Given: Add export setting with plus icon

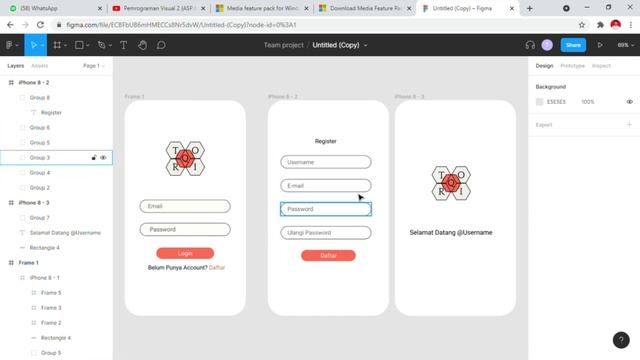Looking at the screenshot, I should (x=629, y=124).
